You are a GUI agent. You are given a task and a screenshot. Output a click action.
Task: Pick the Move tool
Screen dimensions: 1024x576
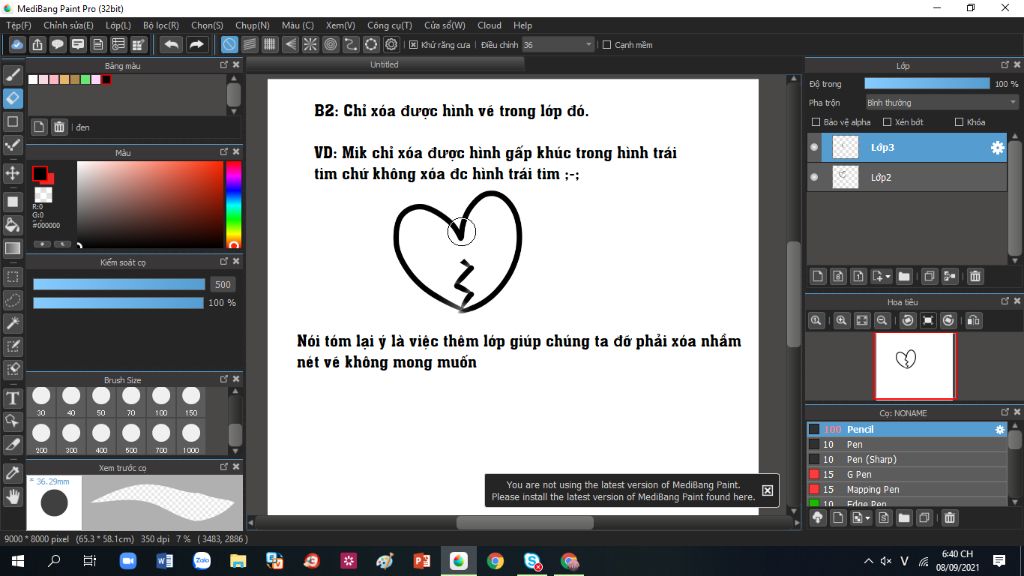[x=13, y=173]
